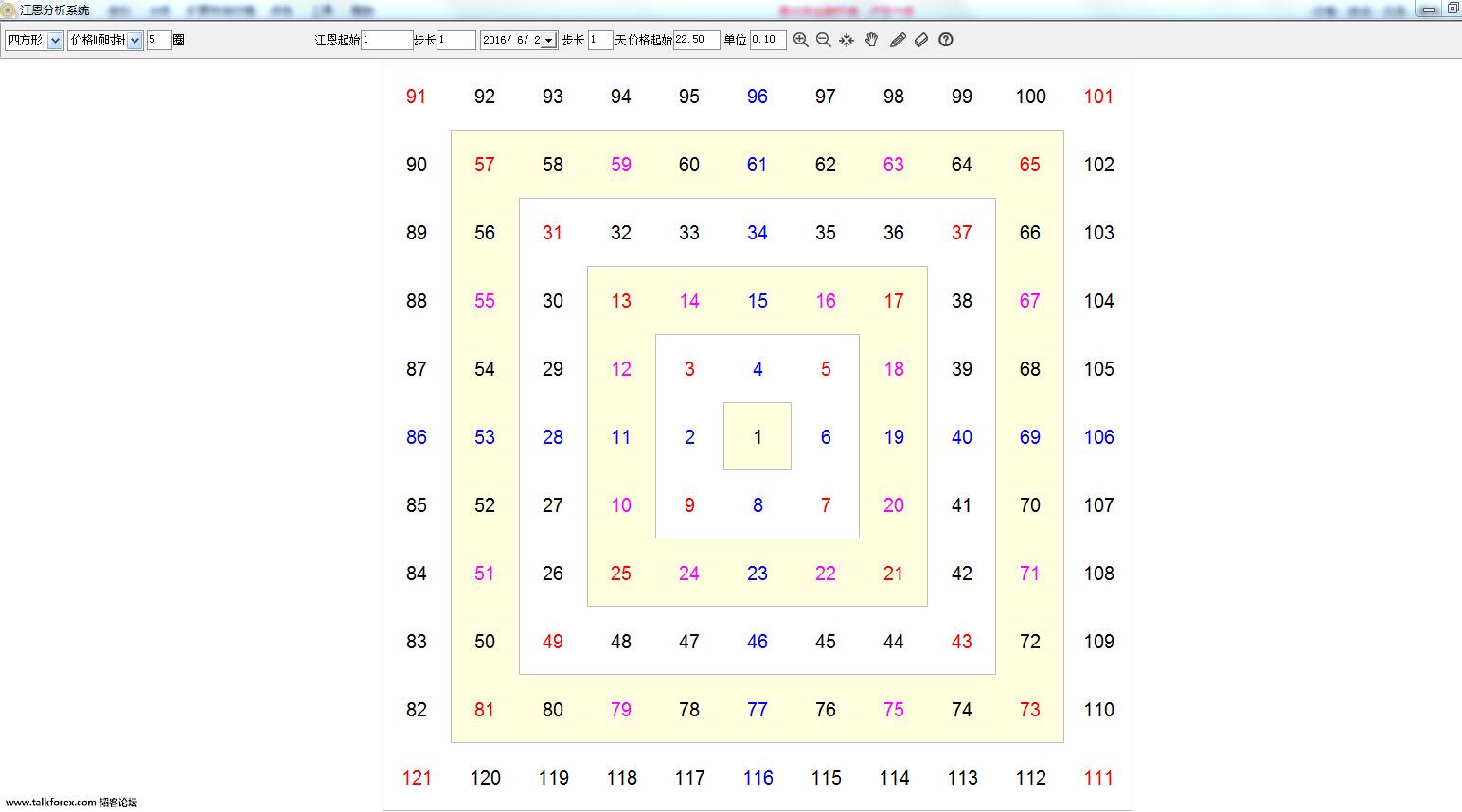The width and height of the screenshot is (1462, 812).
Task: Click the blue number 116 cell
Action: point(758,778)
